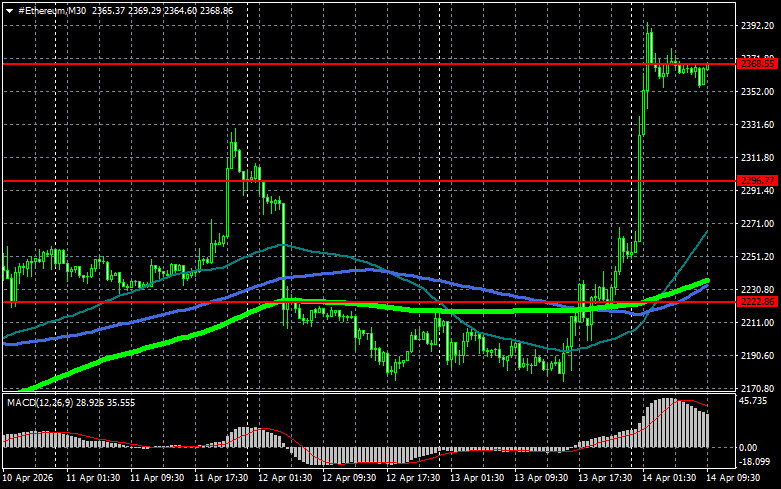The width and height of the screenshot is (781, 489).
Task: Click the 45.735 MACD scale value
Action: pyautogui.click(x=753, y=401)
